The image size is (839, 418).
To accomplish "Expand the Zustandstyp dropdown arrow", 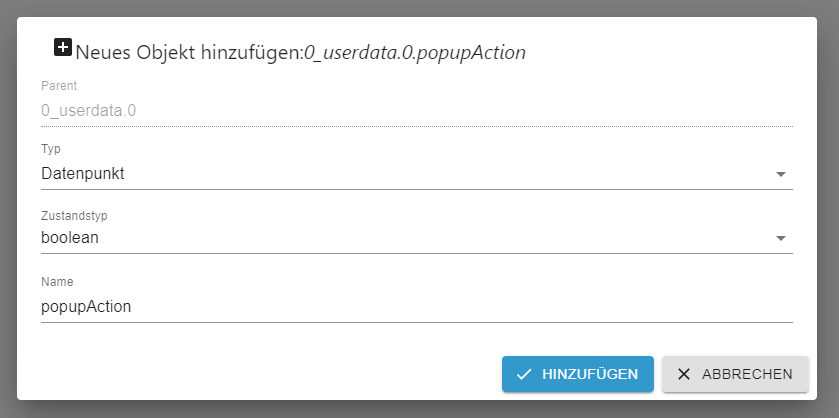I will tap(781, 238).
